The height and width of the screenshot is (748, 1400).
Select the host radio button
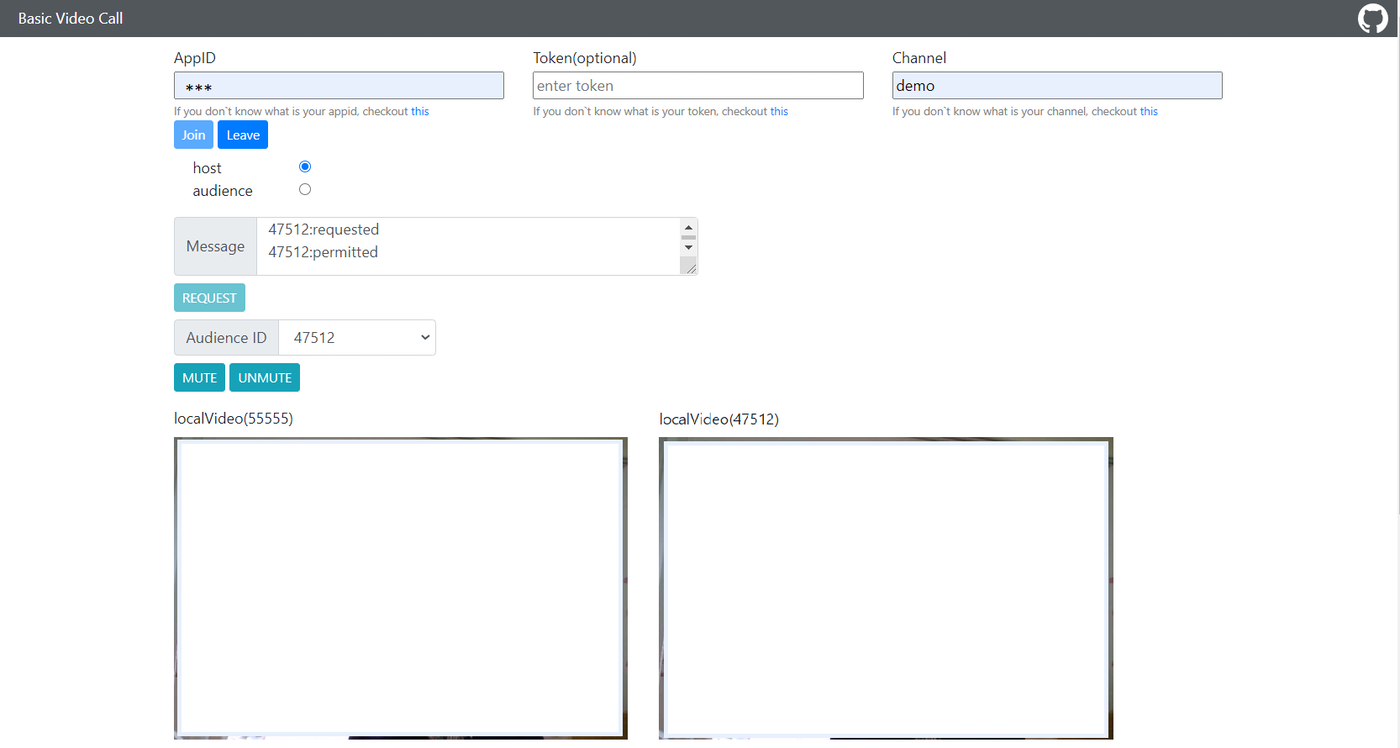[x=305, y=167]
